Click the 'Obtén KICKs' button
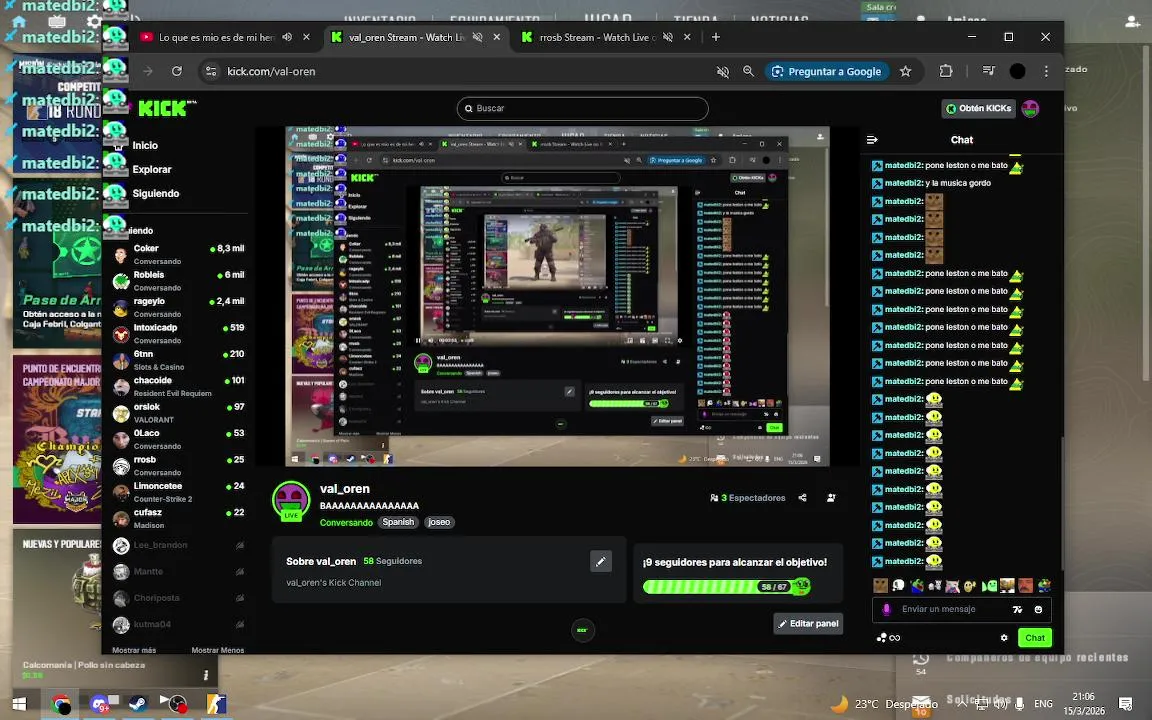The image size is (1152, 720). [979, 109]
